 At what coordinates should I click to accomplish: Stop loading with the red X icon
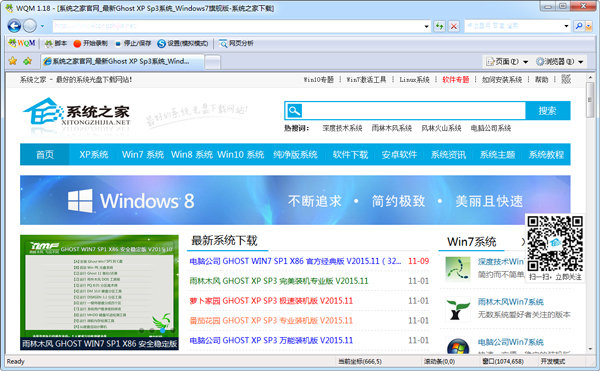pos(454,26)
